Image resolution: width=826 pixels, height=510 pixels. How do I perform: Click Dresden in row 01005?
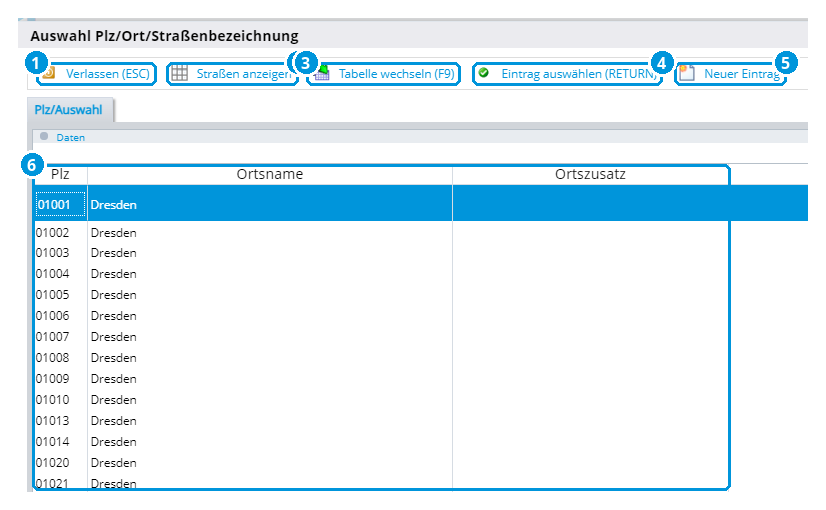114,295
